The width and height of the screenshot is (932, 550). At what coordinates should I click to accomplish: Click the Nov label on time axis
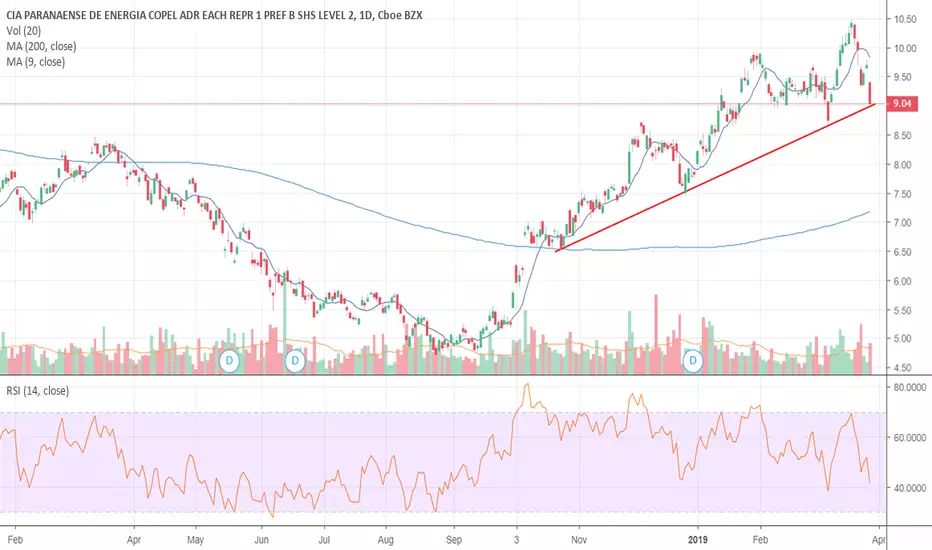pyautogui.click(x=579, y=540)
